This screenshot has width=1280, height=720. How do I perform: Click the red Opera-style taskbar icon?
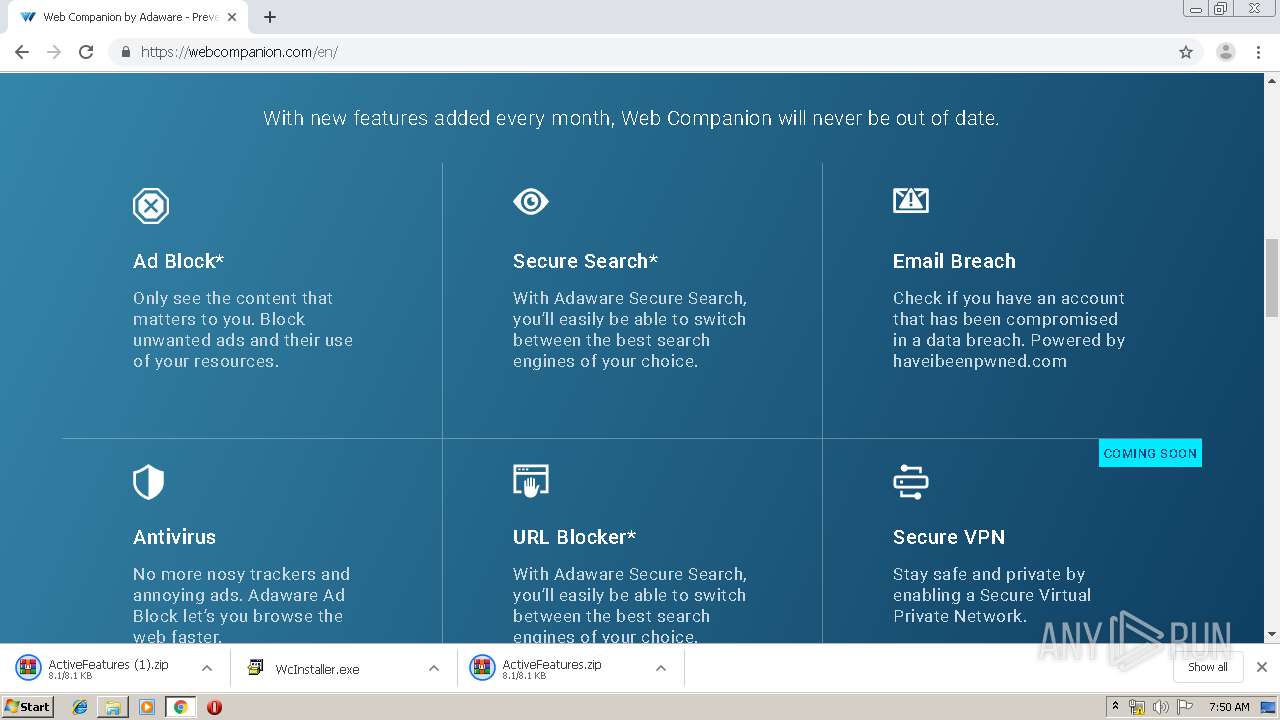click(214, 707)
